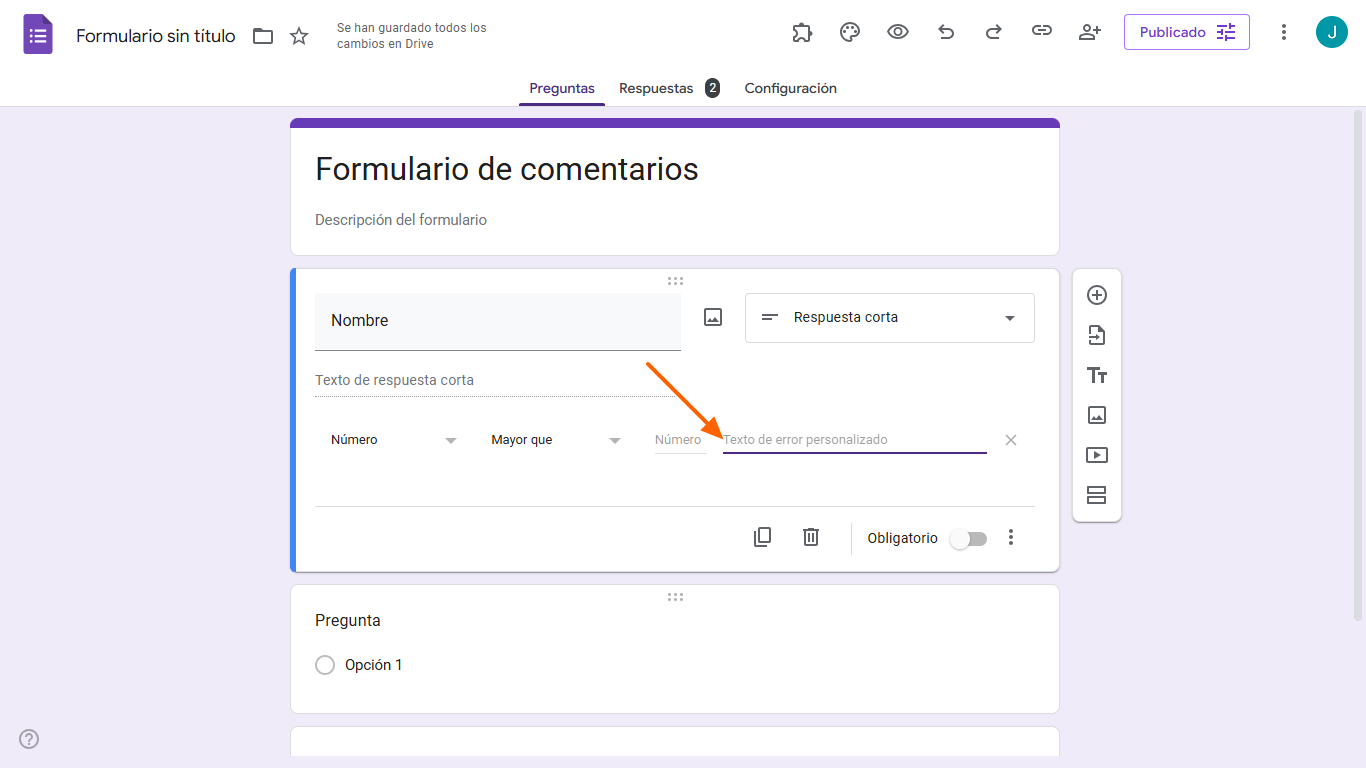Open the Número validation dropdown

[x=394, y=439]
